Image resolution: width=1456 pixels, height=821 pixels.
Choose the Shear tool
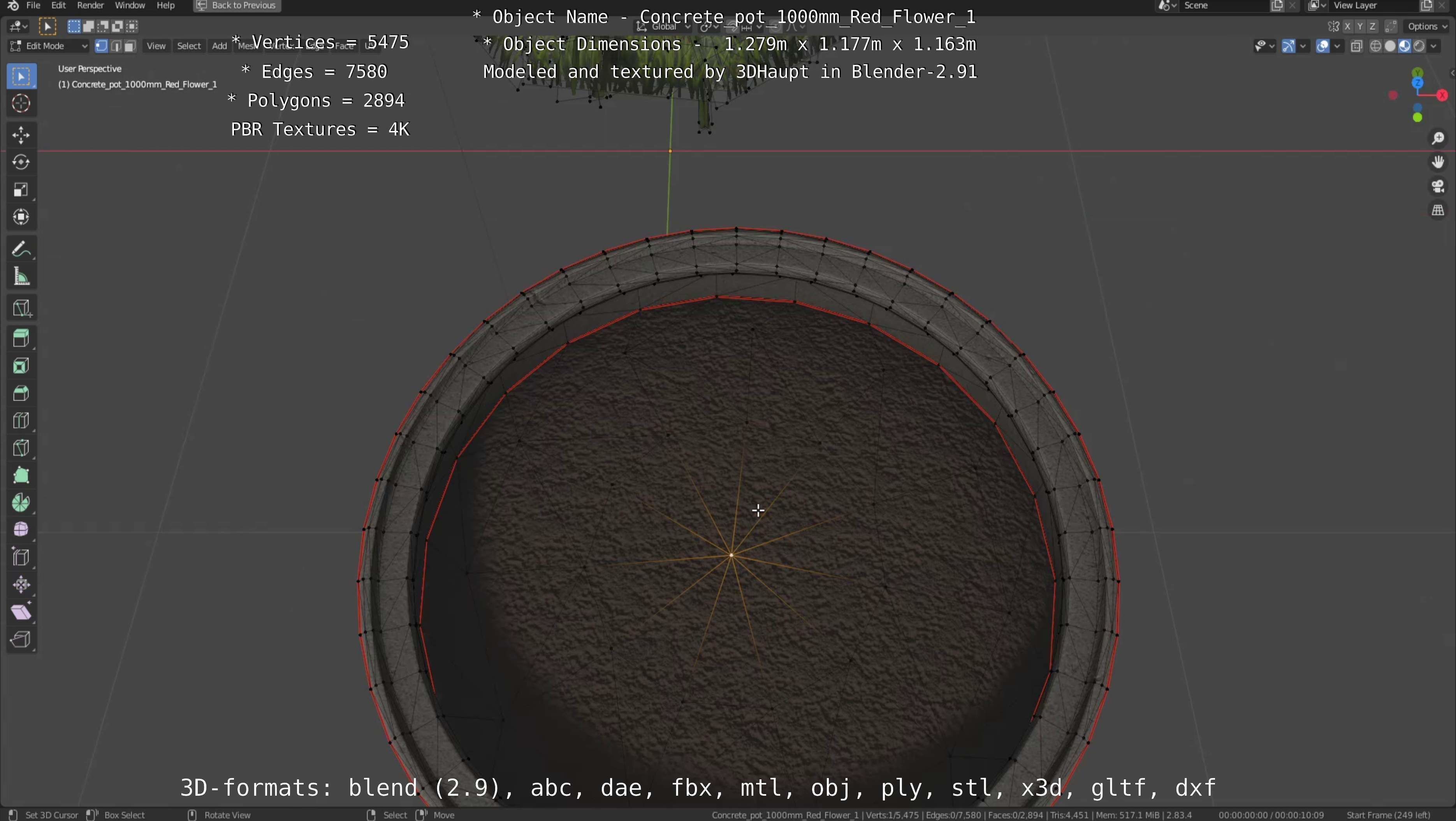point(21,612)
